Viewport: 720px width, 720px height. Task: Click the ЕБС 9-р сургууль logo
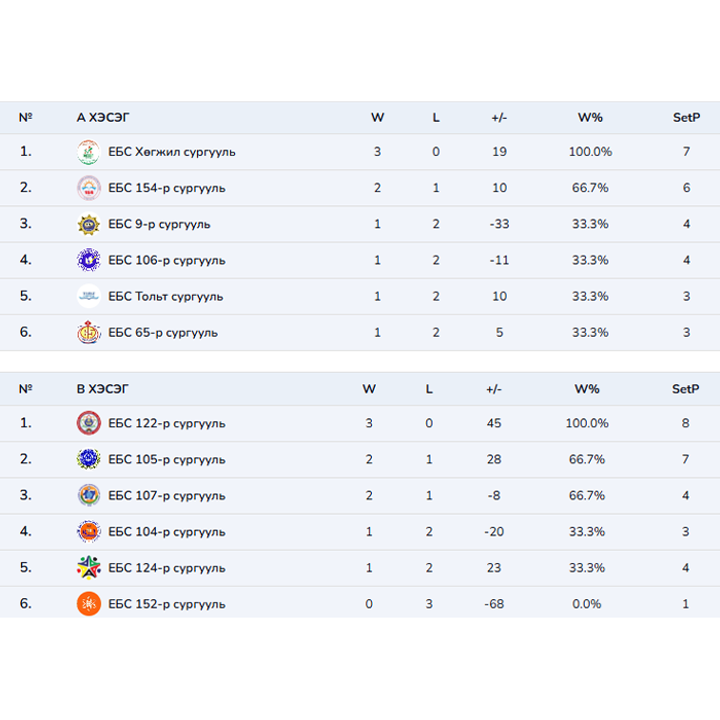click(x=89, y=224)
